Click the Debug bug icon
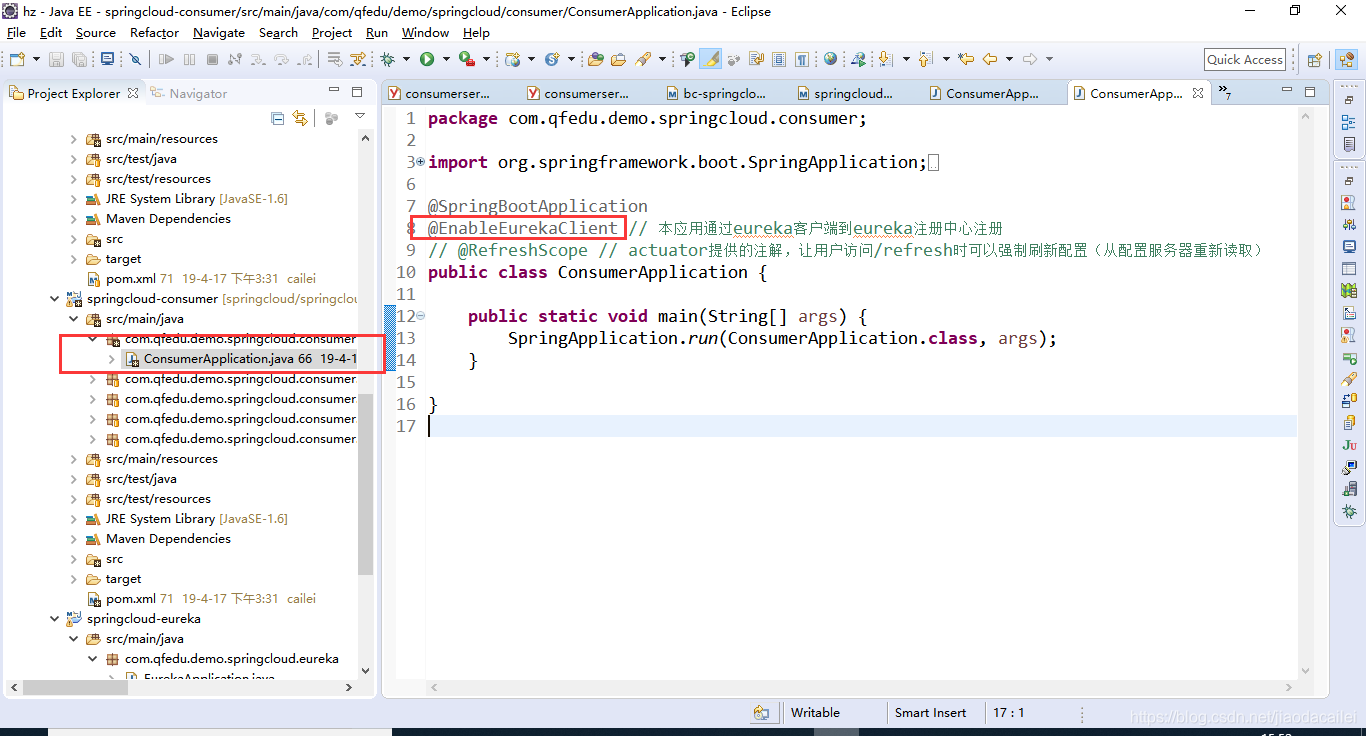The image size is (1366, 736). point(387,60)
